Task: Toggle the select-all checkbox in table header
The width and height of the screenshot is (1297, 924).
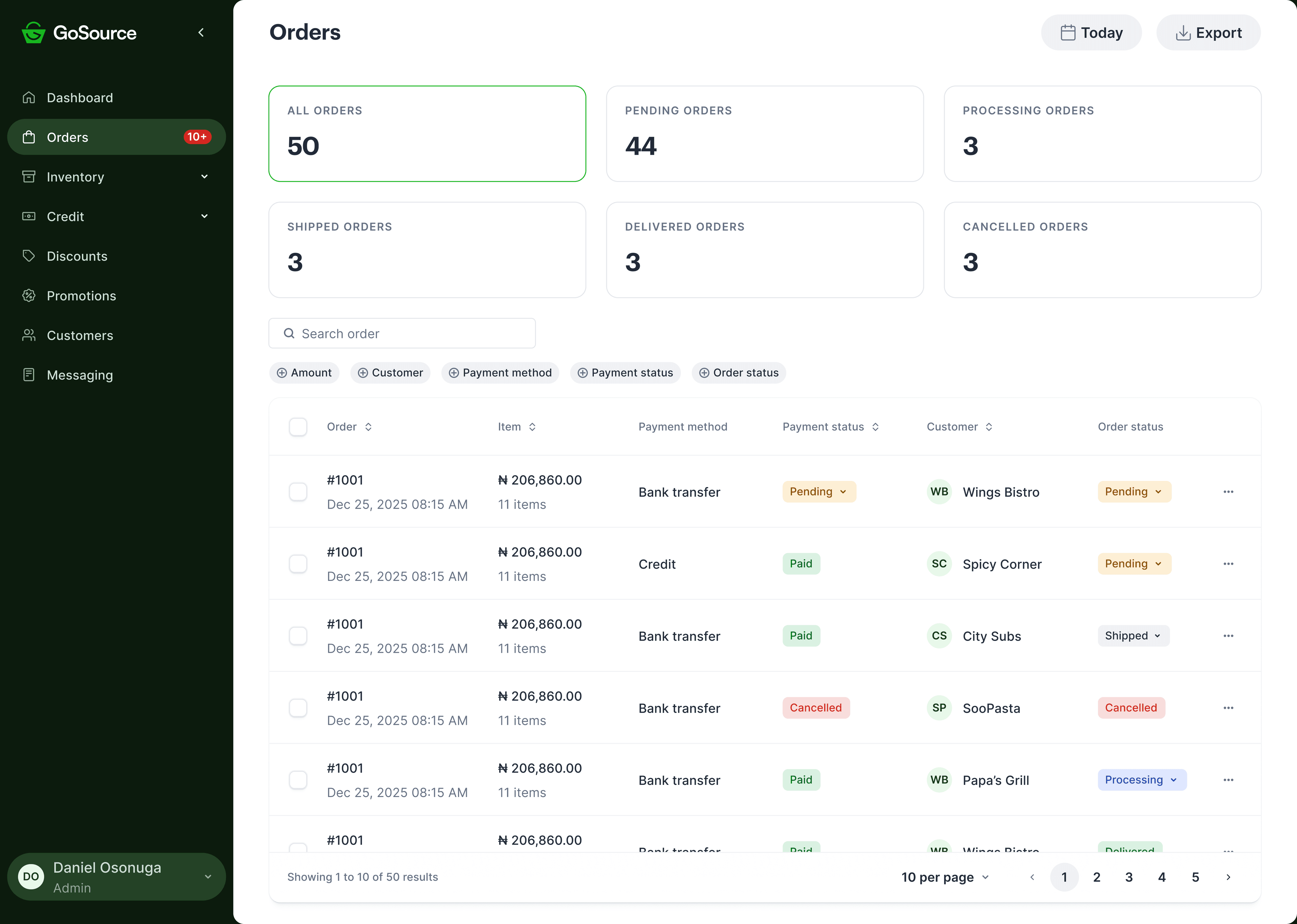Action: (298, 427)
